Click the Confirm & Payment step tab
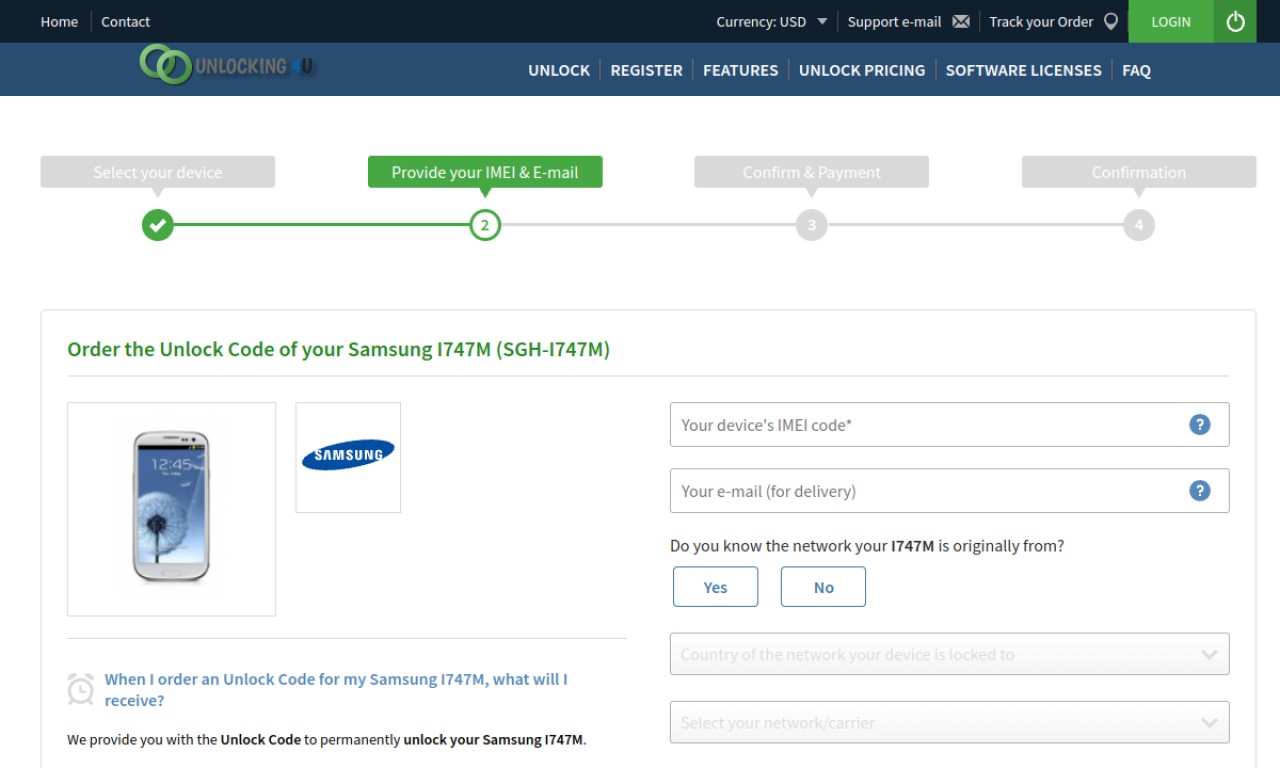 [812, 172]
